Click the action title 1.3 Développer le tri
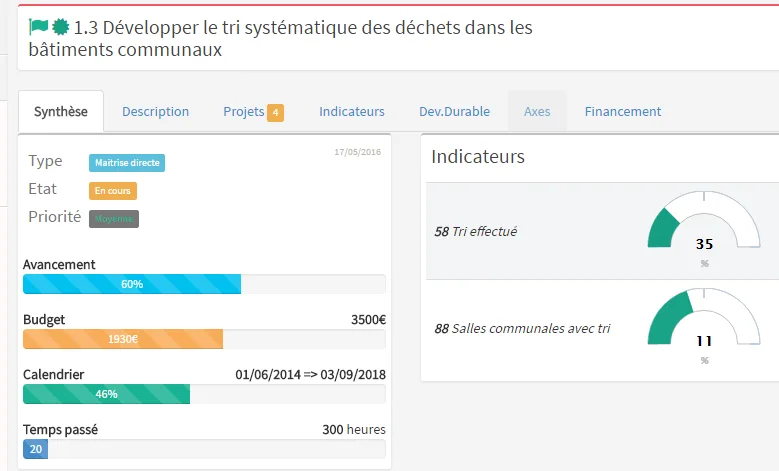779x471 pixels. [x=281, y=38]
